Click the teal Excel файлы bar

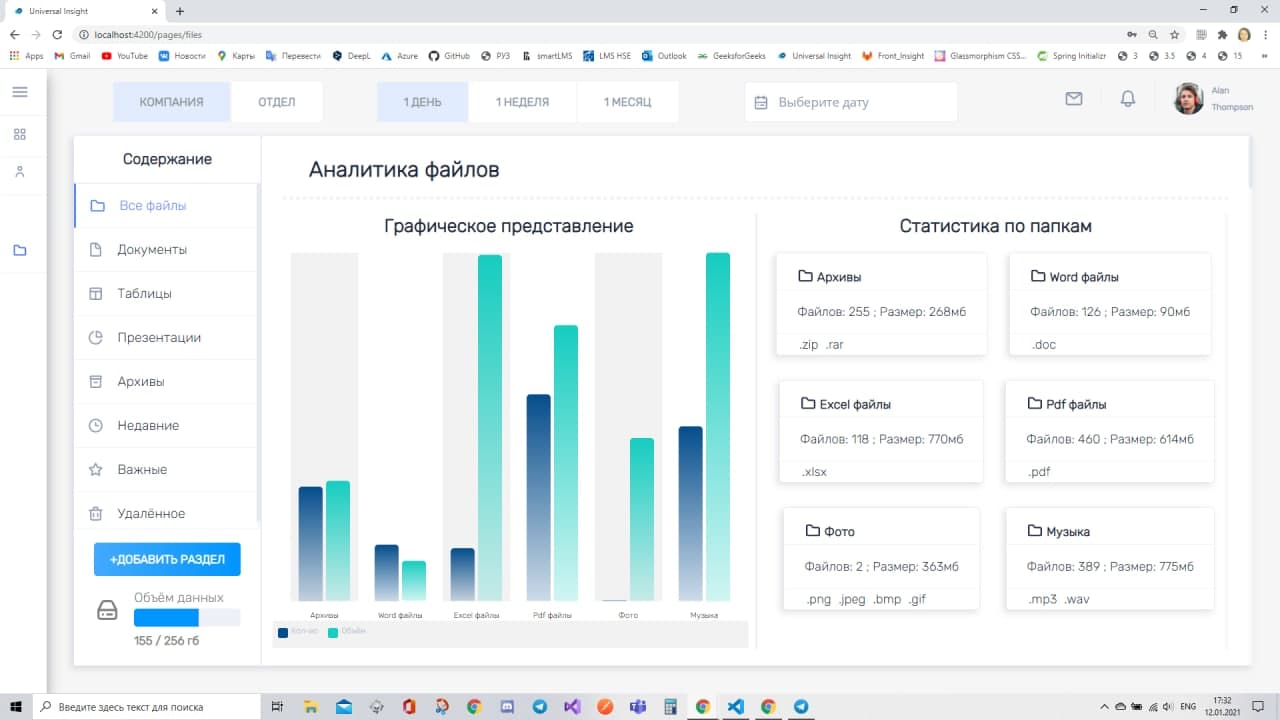[490, 427]
